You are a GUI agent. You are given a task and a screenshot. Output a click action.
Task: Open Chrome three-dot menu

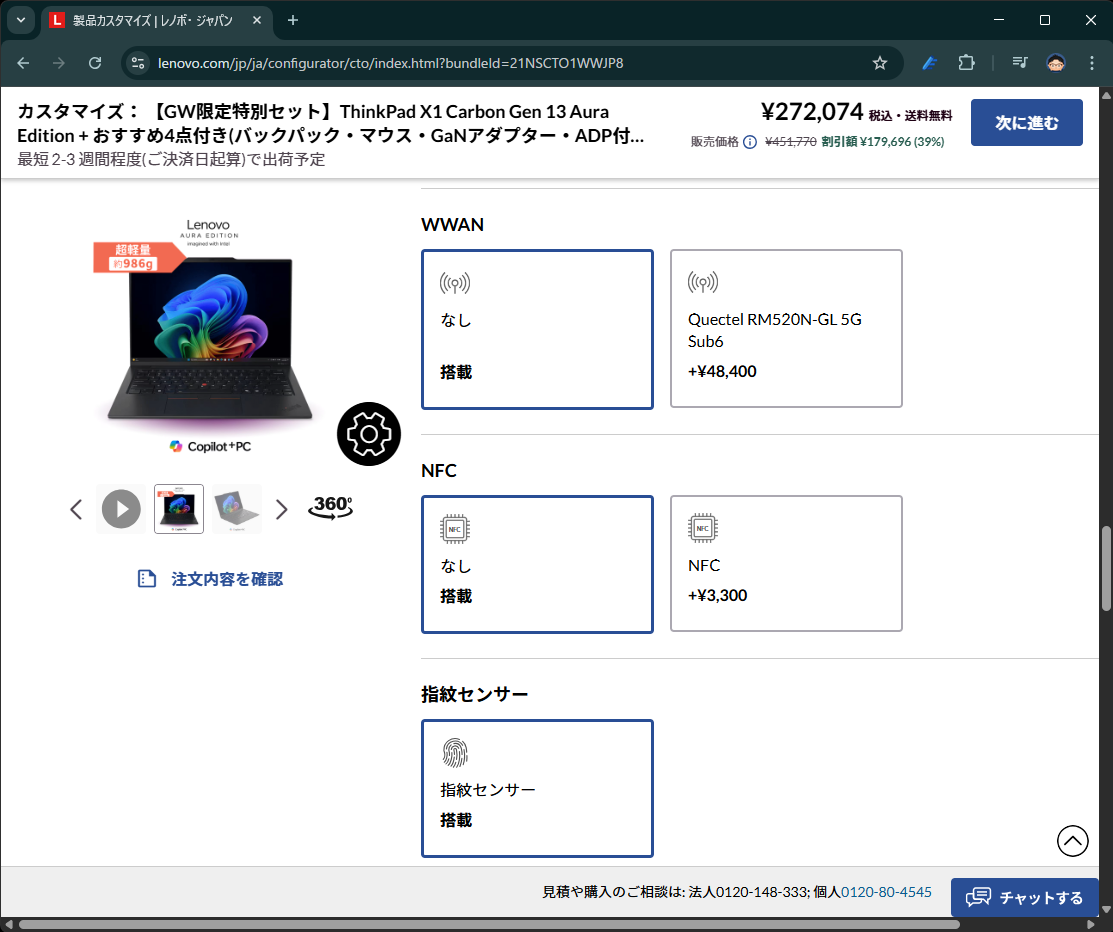pyautogui.click(x=1092, y=63)
